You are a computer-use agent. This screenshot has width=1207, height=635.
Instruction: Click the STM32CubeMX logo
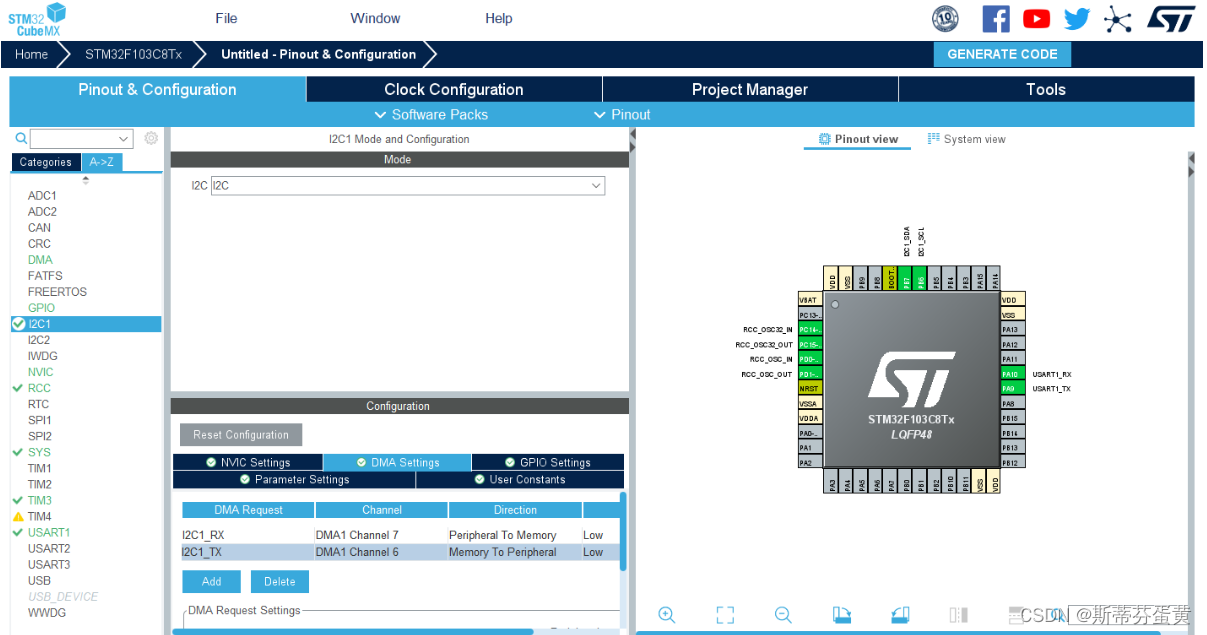point(38,19)
